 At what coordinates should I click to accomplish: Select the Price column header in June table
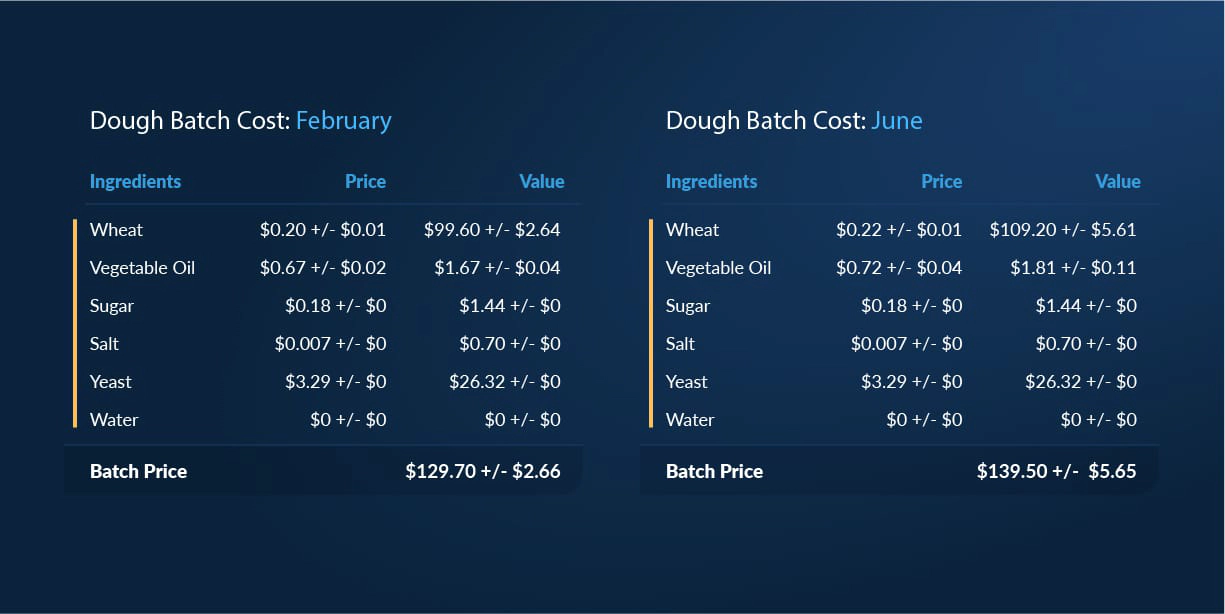[941, 181]
